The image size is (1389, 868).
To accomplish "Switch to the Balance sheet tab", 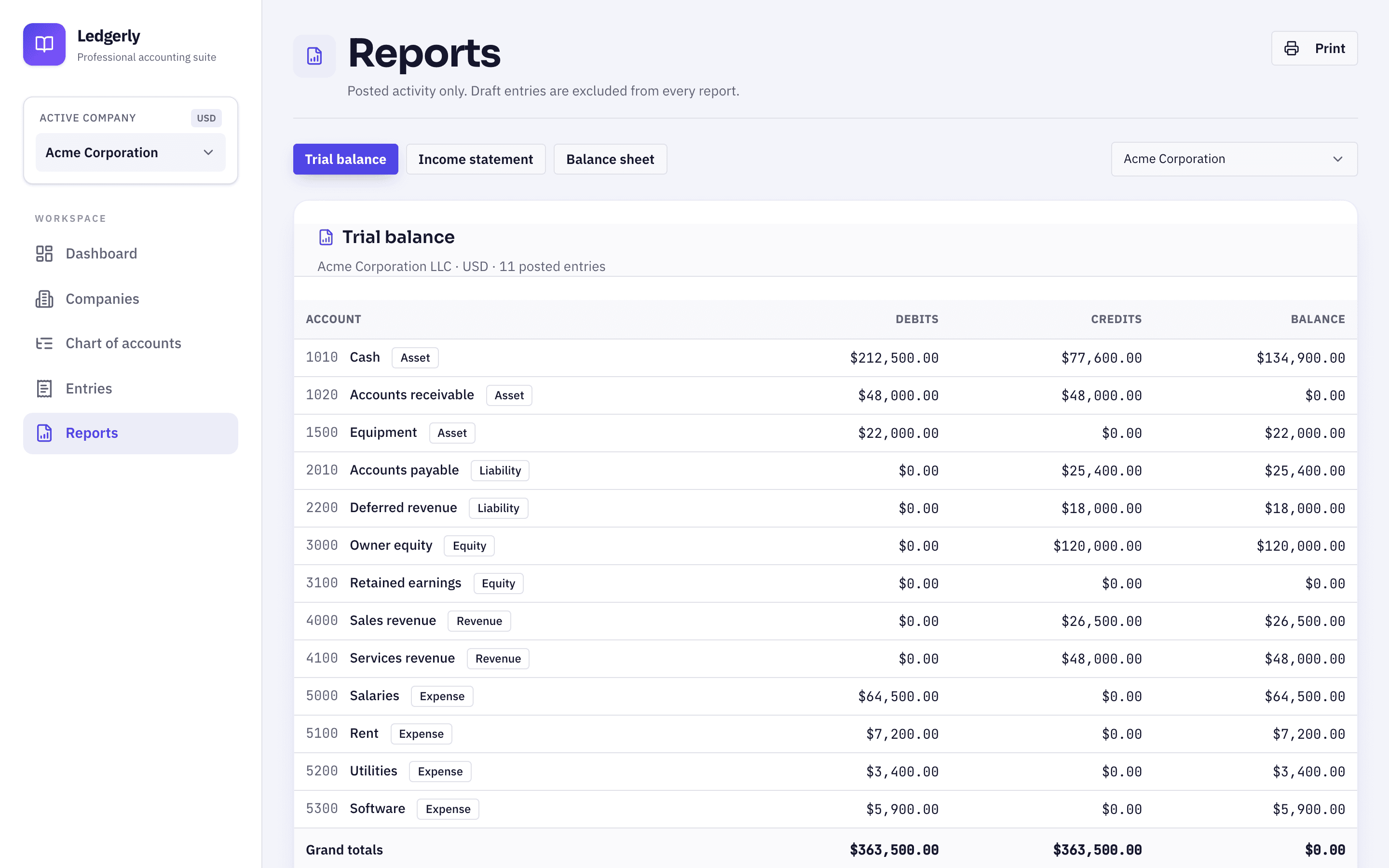I will pos(610,159).
